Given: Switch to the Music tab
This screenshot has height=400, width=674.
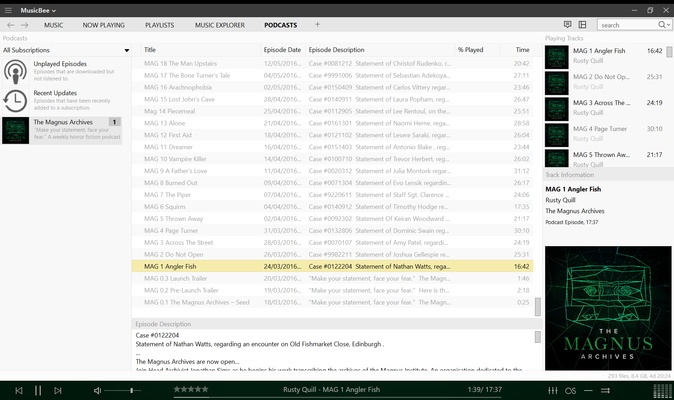Looking at the screenshot, I should coord(53,25).
